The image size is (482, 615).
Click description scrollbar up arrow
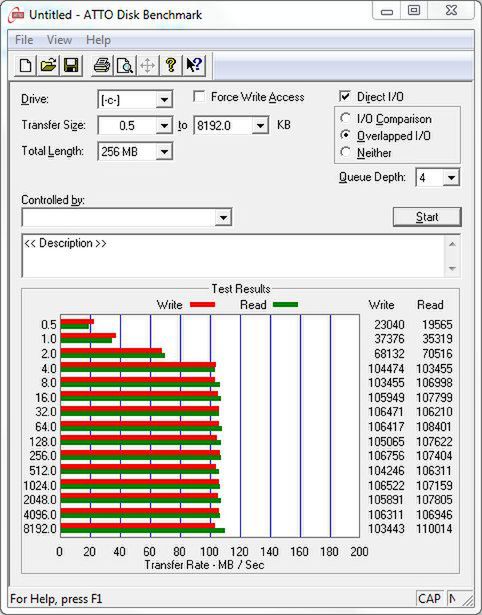coord(452,244)
